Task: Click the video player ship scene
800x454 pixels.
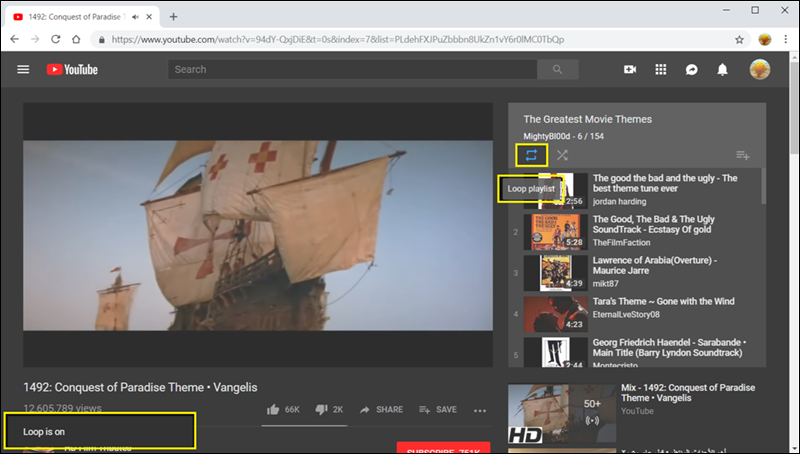Action: (258, 235)
